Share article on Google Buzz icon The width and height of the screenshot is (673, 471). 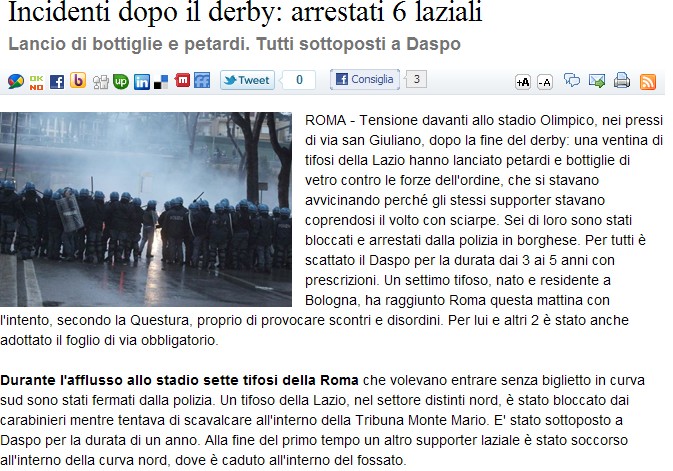coord(16,81)
